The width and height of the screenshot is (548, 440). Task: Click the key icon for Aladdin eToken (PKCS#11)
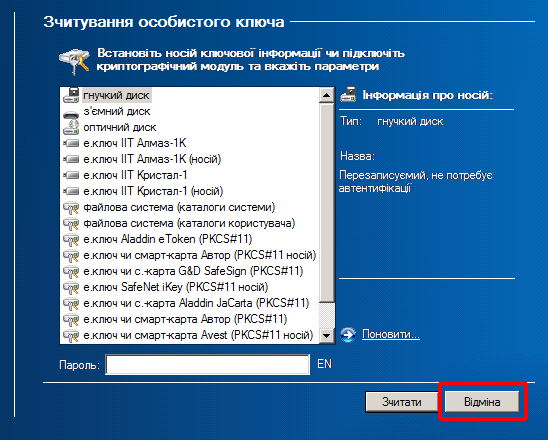click(x=71, y=239)
